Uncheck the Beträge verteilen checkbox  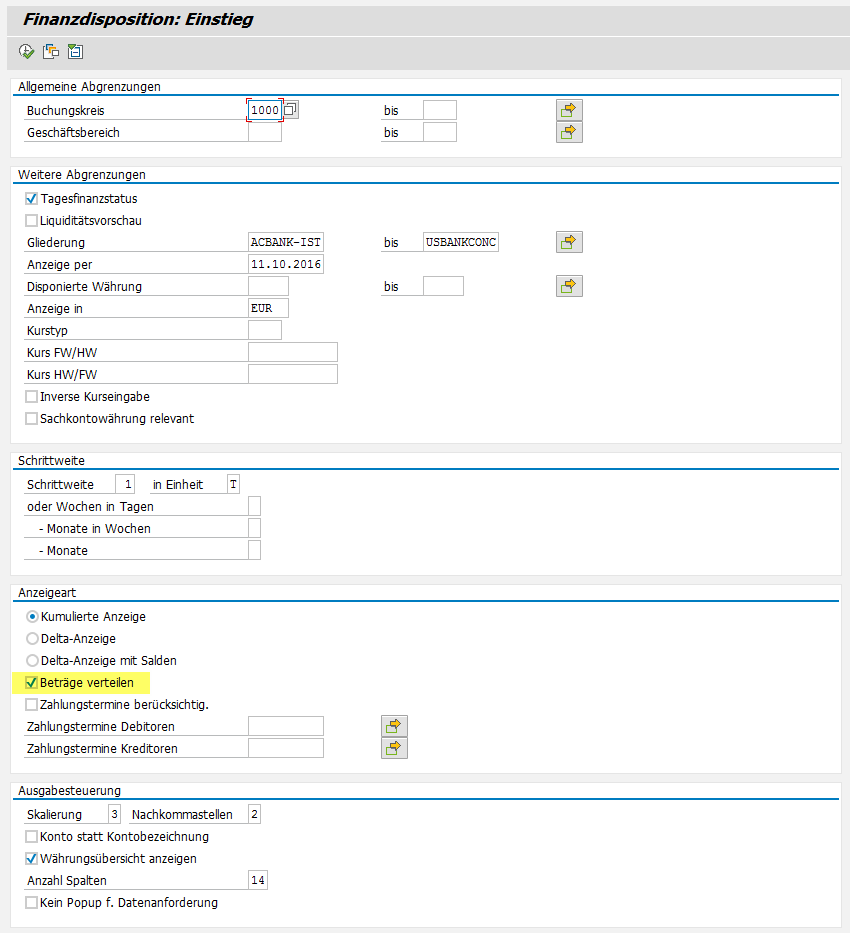click(31, 683)
